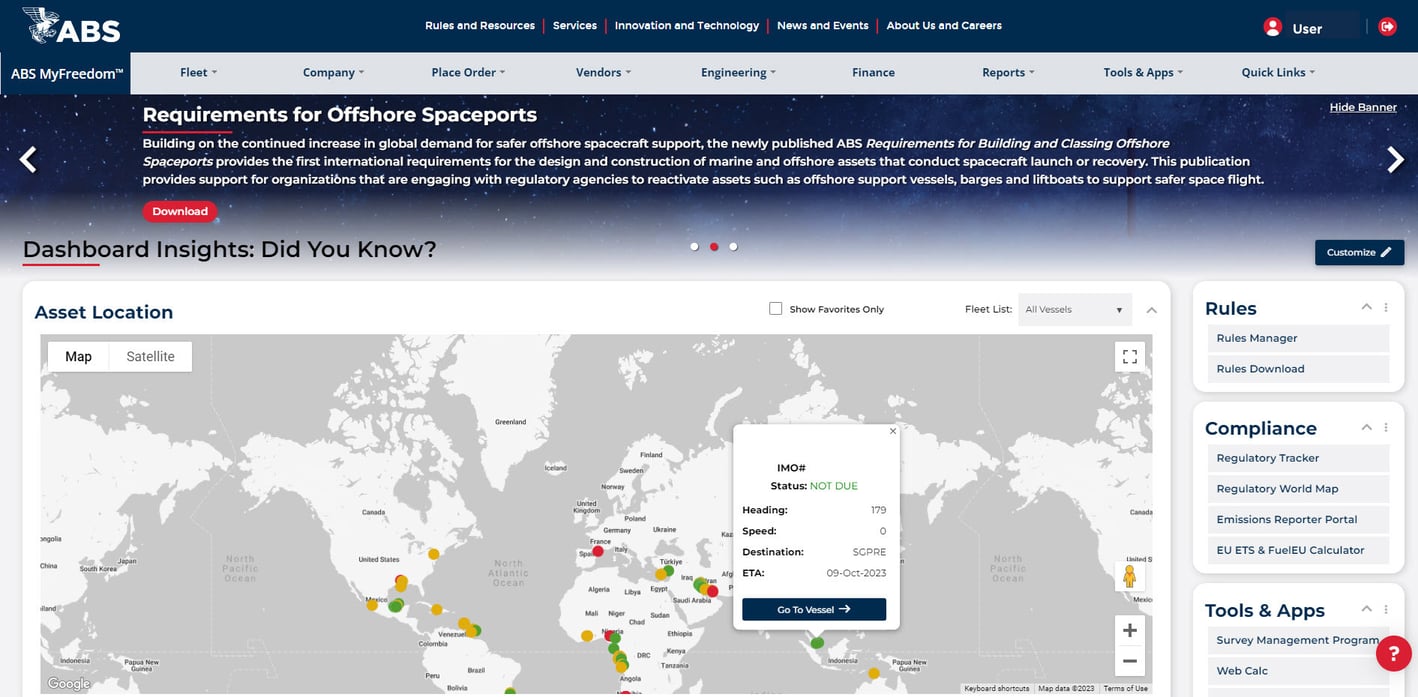
Task: Open Services top link
Action: click(x=575, y=26)
